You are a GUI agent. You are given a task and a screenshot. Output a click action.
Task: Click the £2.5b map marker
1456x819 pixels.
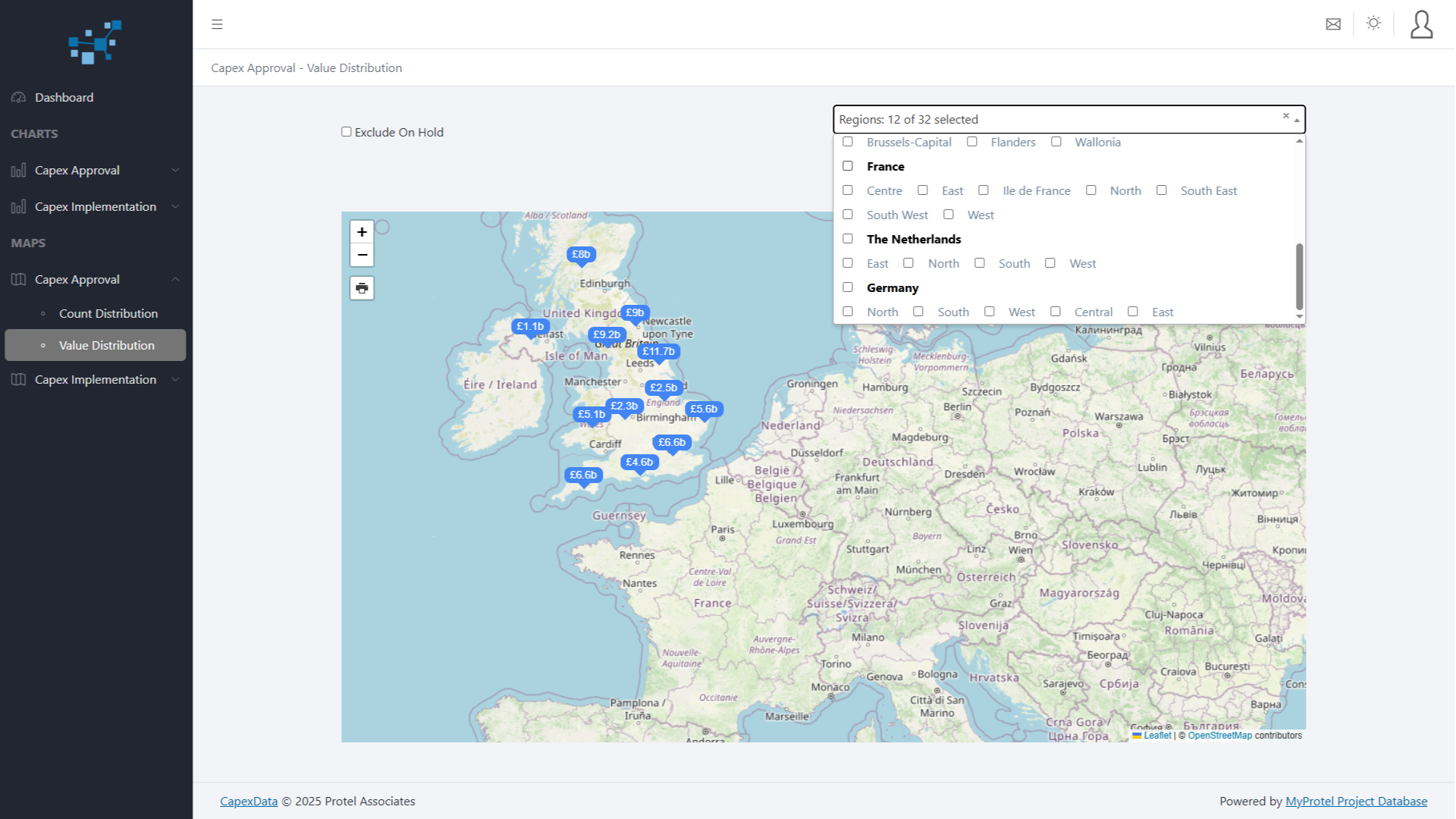tap(664, 388)
